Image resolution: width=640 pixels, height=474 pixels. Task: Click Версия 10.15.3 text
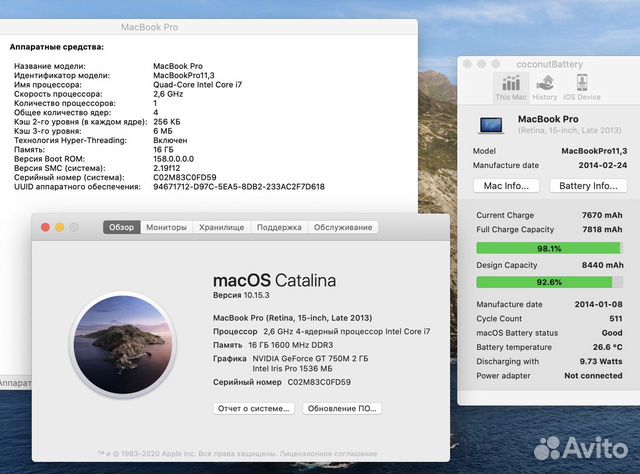click(241, 295)
